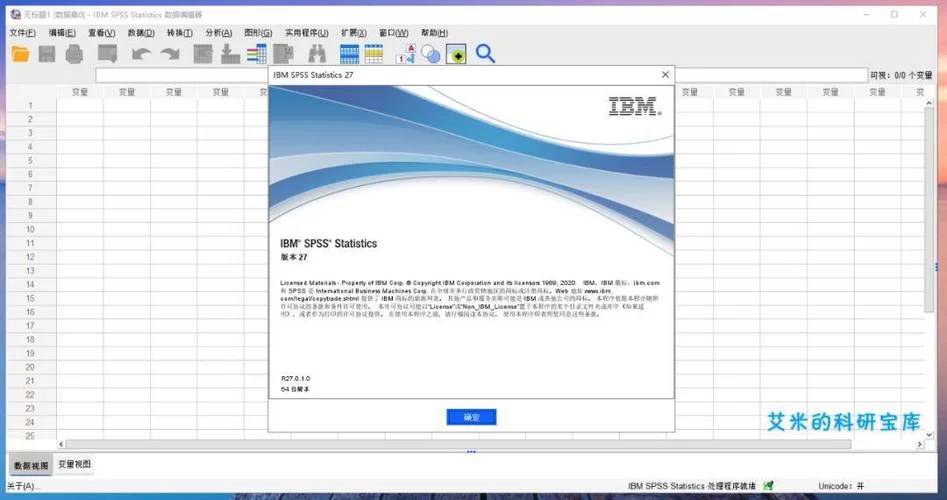Select row header 10
947x500 pixels.
[x=31, y=229]
